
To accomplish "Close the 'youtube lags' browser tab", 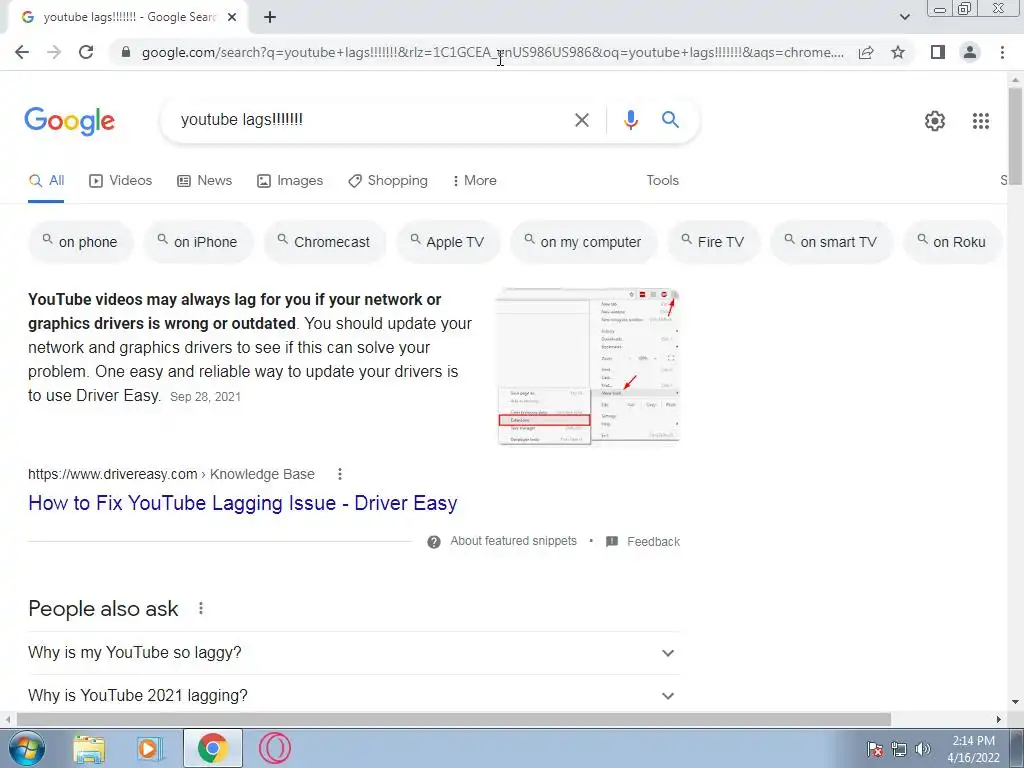I will (232, 17).
